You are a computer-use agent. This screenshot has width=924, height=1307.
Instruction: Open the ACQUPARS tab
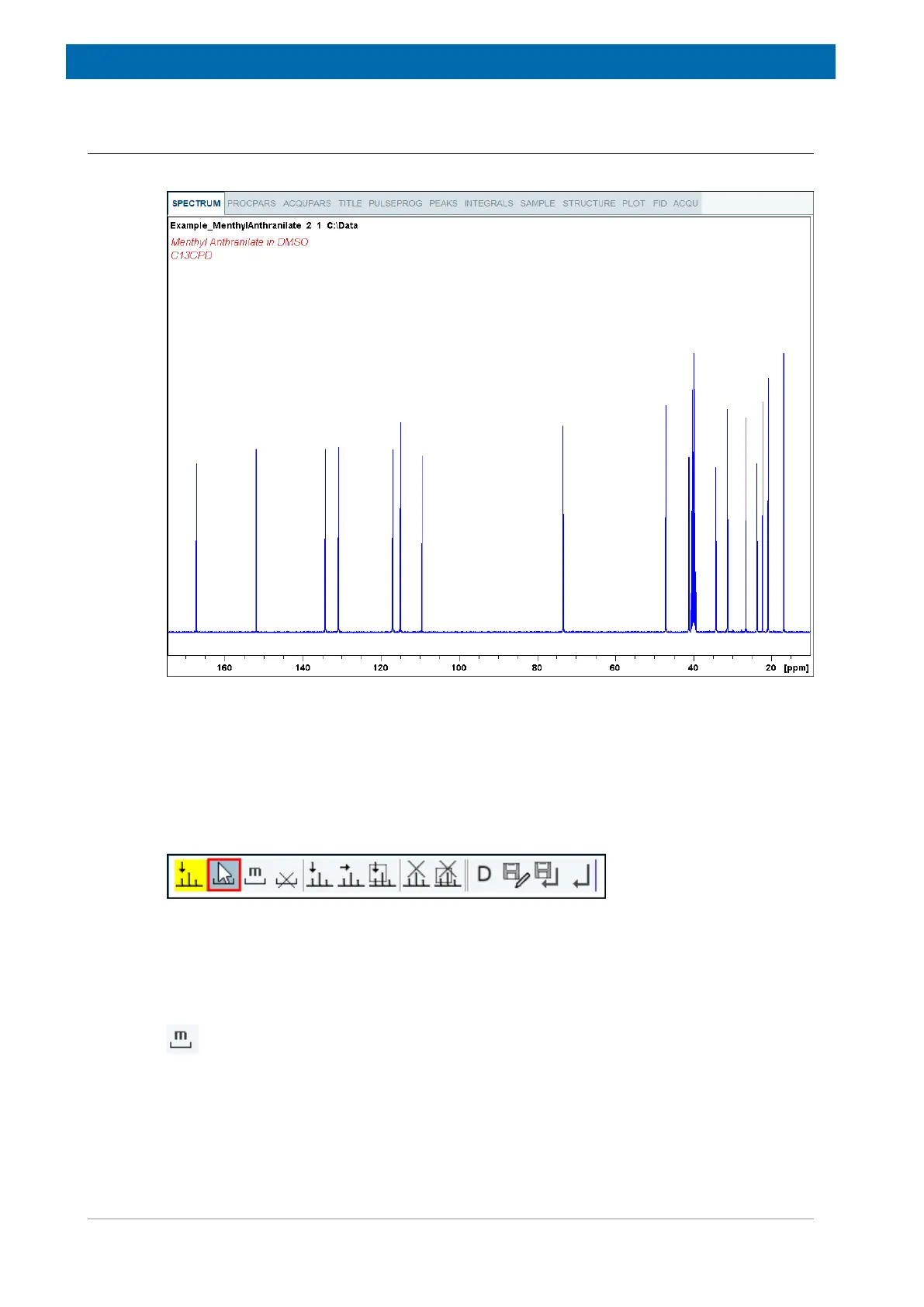tap(307, 203)
